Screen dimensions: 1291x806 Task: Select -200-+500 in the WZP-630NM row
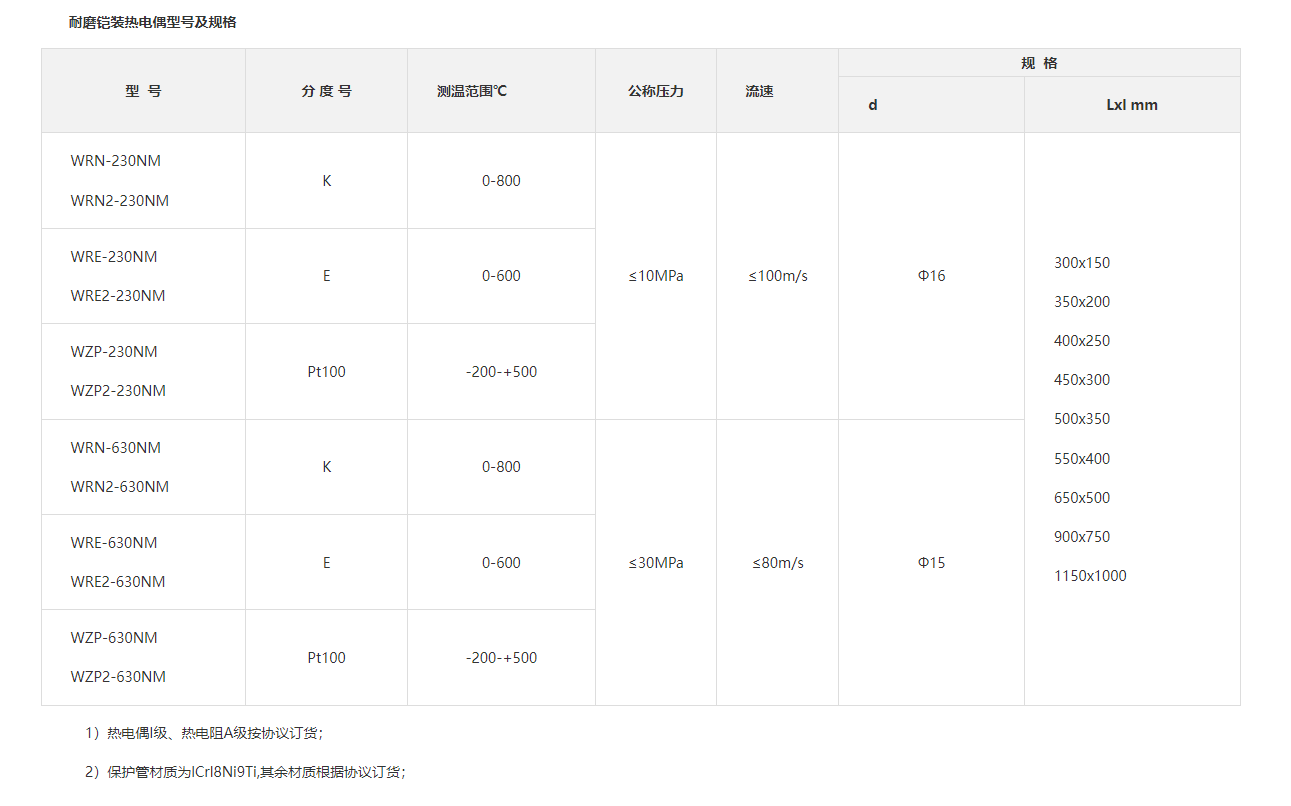(501, 658)
